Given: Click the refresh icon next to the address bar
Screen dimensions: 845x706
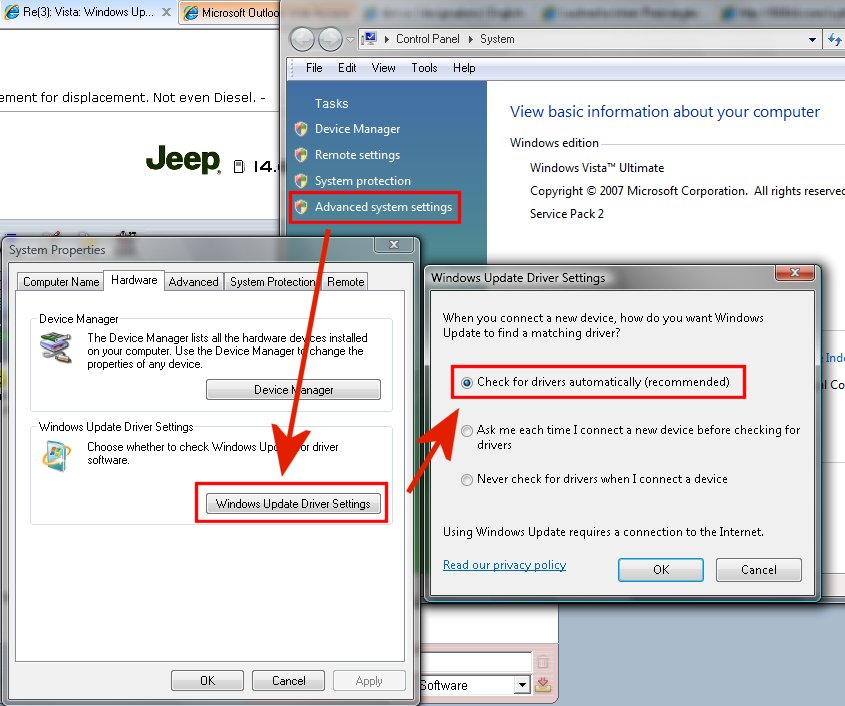Looking at the screenshot, I should tap(836, 39).
